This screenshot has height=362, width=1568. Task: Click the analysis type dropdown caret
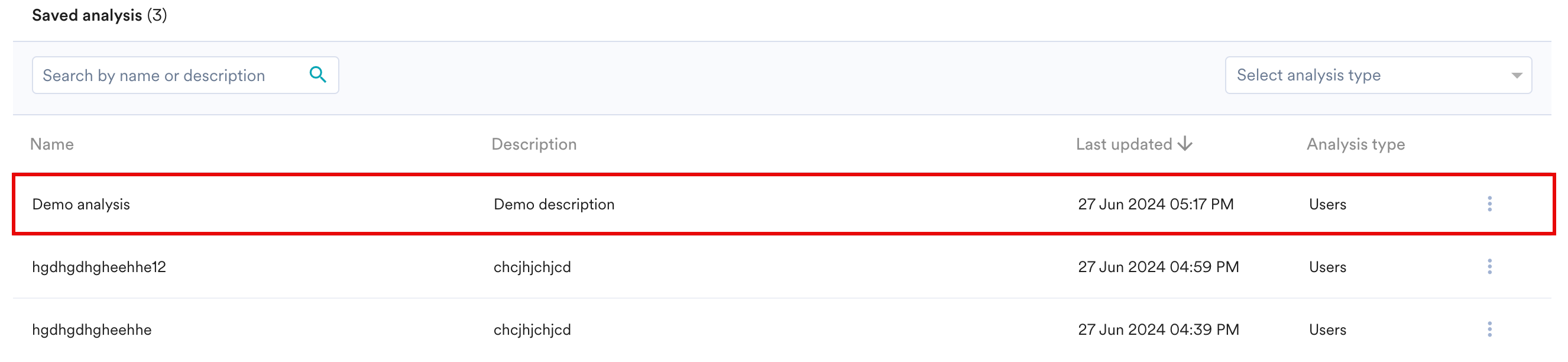(x=1515, y=76)
